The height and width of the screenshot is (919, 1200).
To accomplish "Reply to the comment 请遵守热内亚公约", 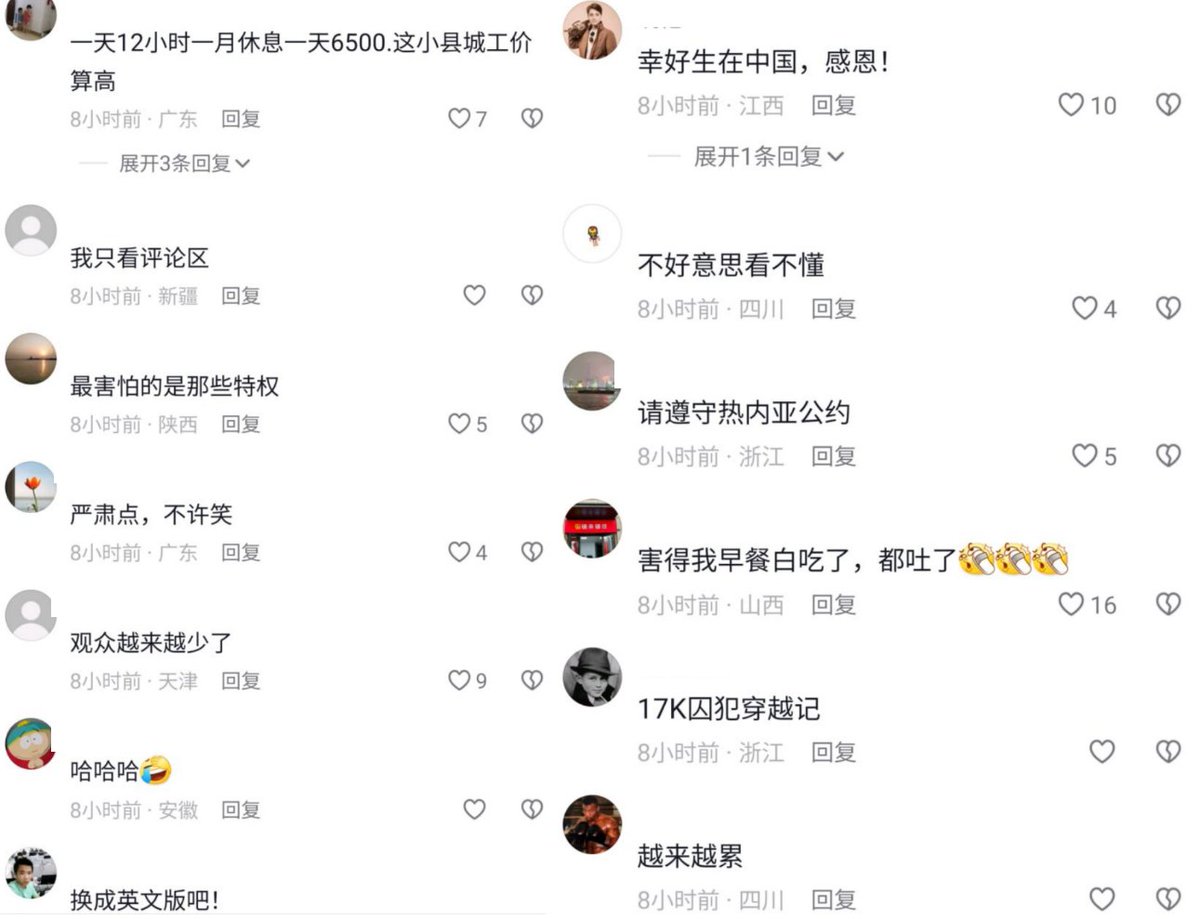I will [x=833, y=457].
